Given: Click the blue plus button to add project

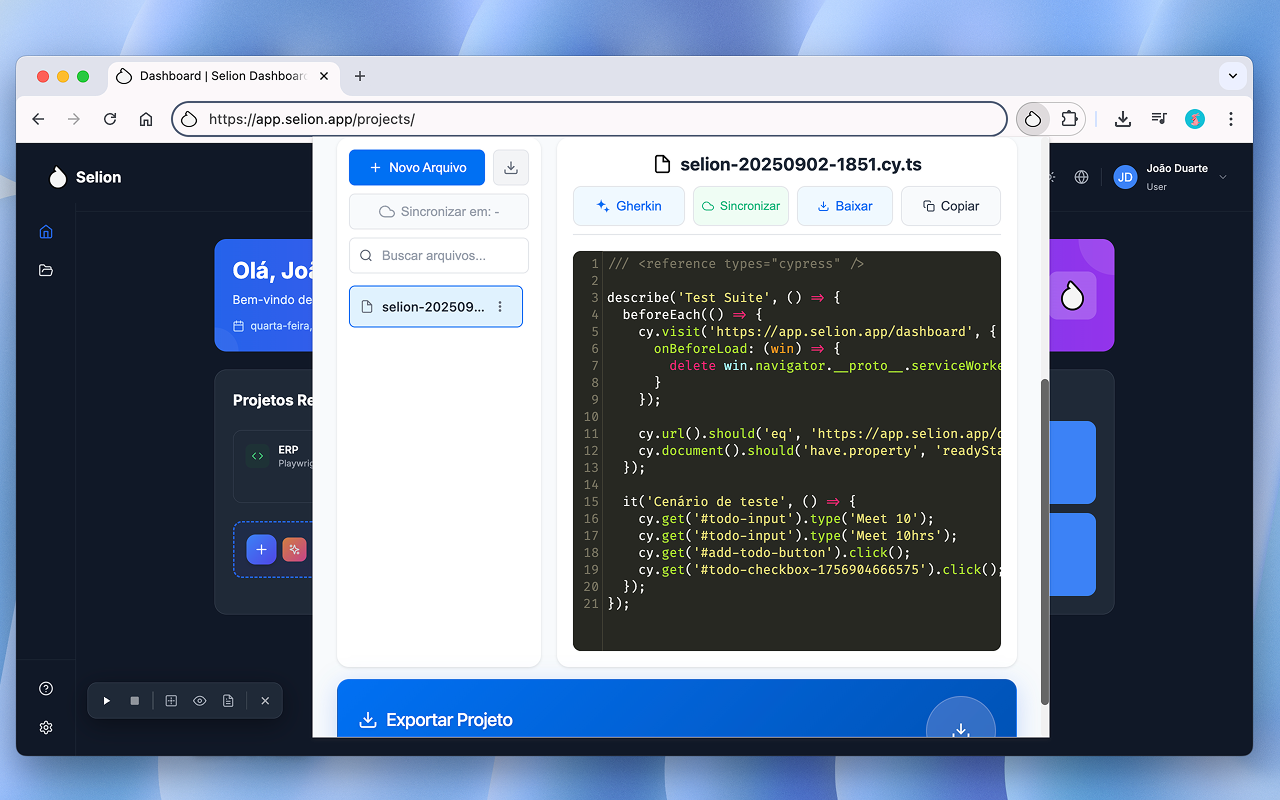Looking at the screenshot, I should click(261, 550).
